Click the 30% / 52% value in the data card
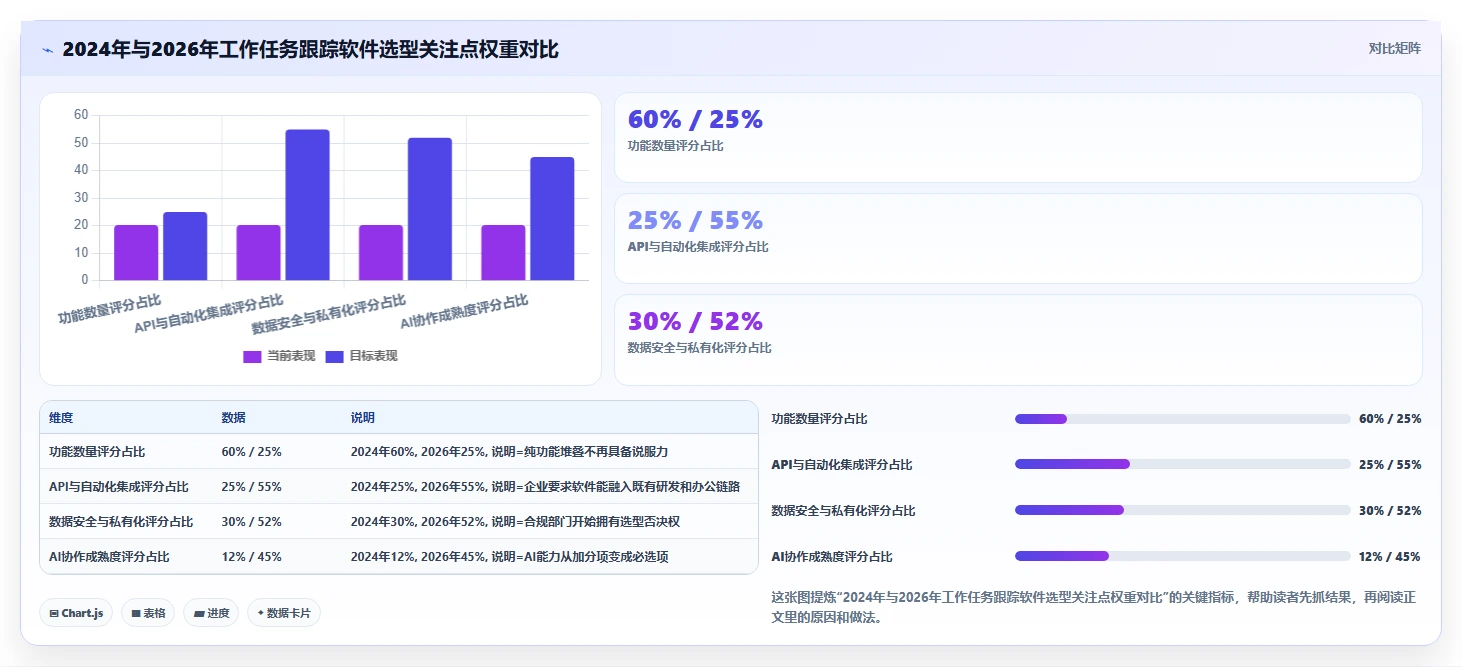The height and width of the screenshot is (667, 1462). (x=695, y=321)
